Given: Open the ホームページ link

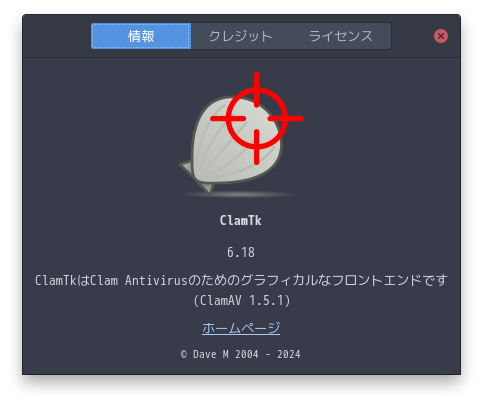Looking at the screenshot, I should tap(241, 328).
